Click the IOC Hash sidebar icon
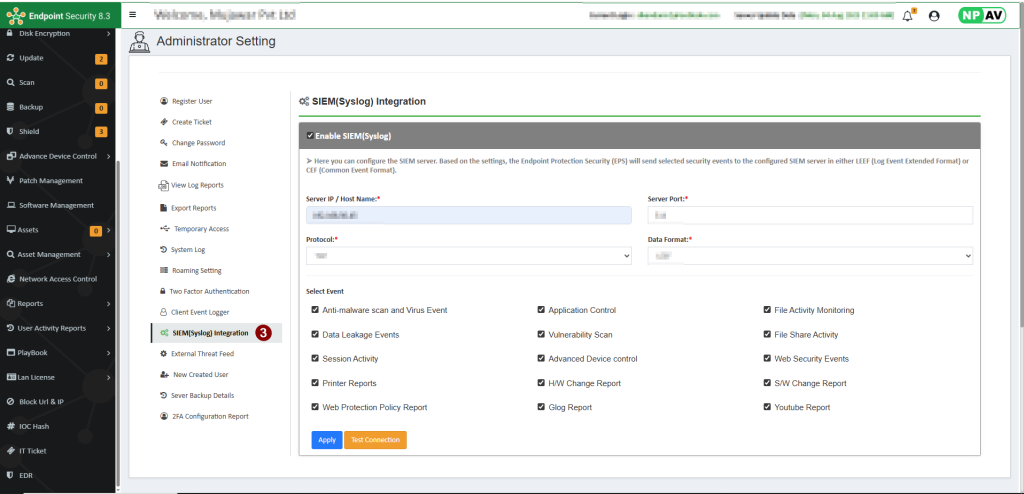 10,426
